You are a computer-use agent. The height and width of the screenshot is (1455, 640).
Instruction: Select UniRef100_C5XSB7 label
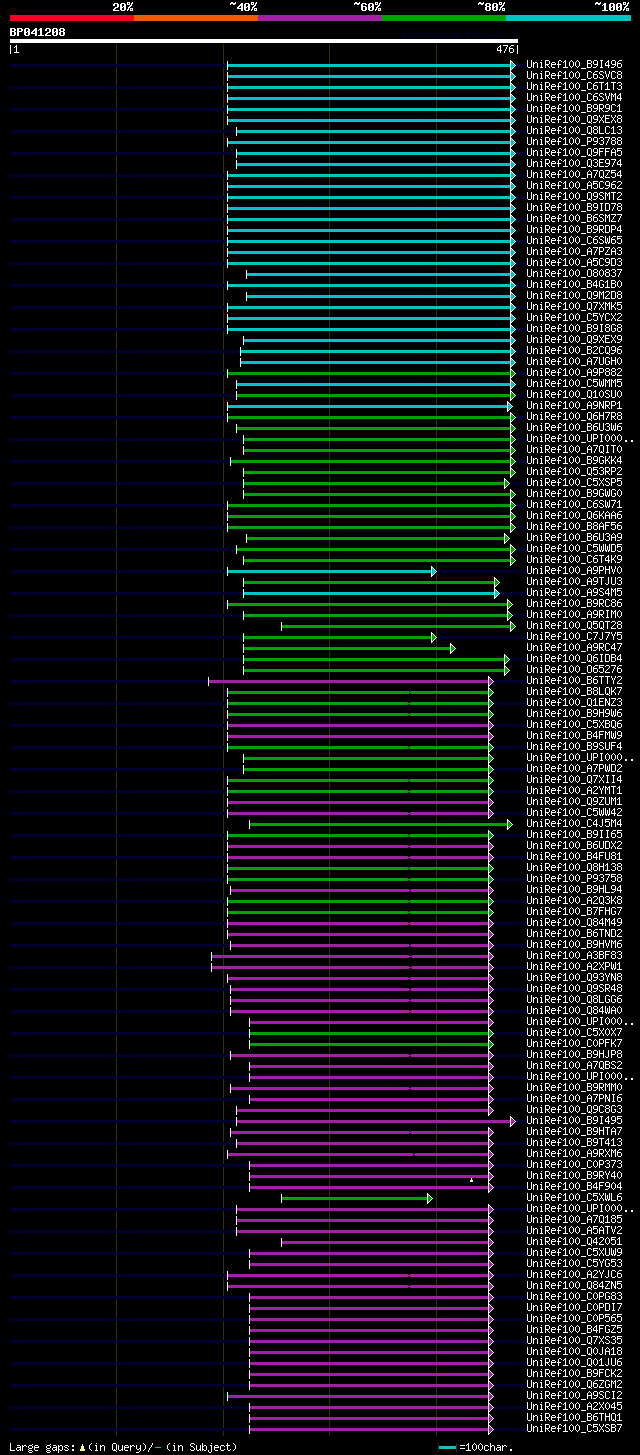(x=575, y=1428)
